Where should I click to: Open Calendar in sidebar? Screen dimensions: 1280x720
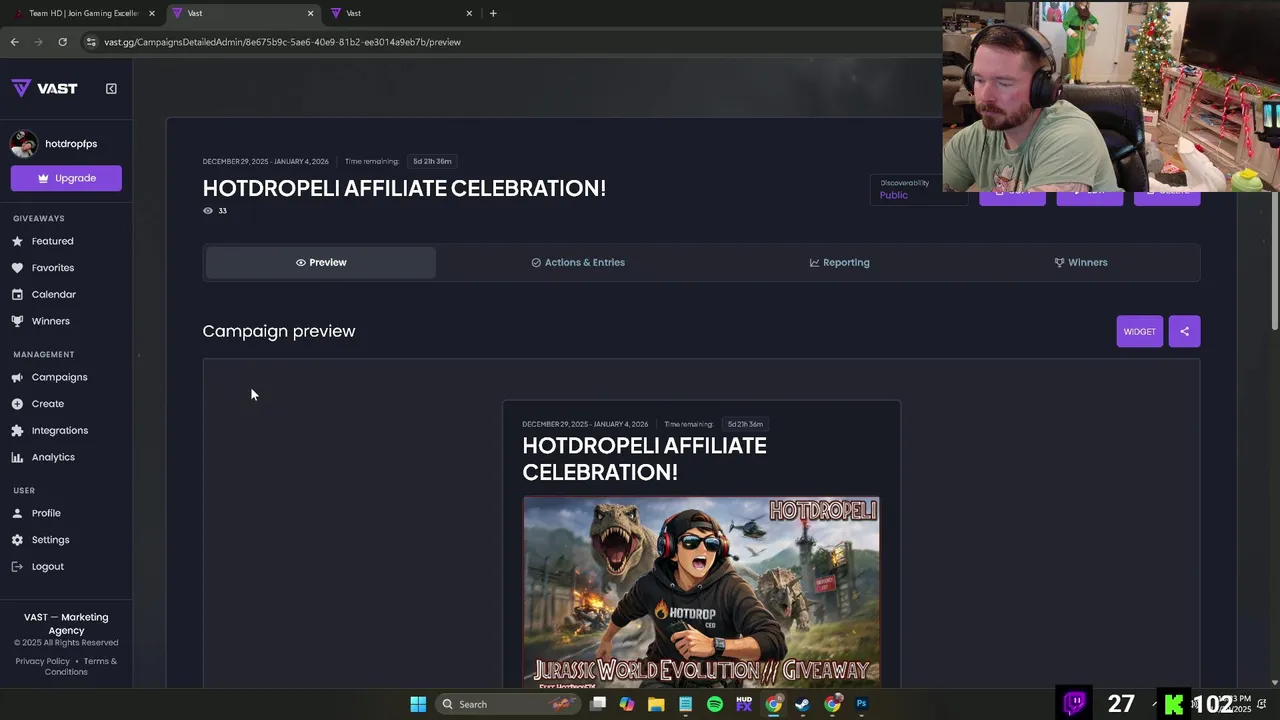point(44,294)
